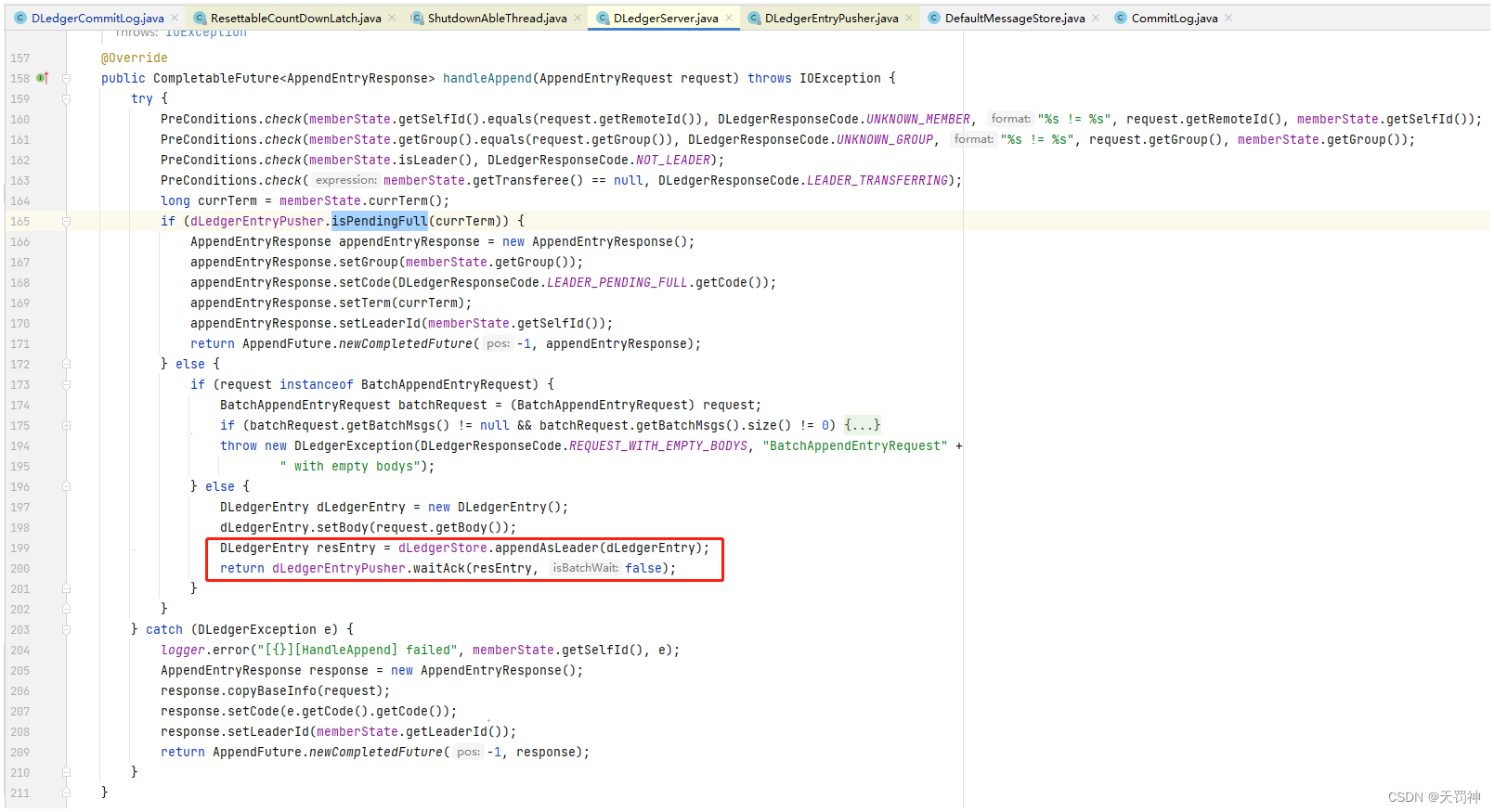The height and width of the screenshot is (812, 1494).
Task: Click UNKNOWN_MEMBER constant on line 160
Action: [918, 119]
